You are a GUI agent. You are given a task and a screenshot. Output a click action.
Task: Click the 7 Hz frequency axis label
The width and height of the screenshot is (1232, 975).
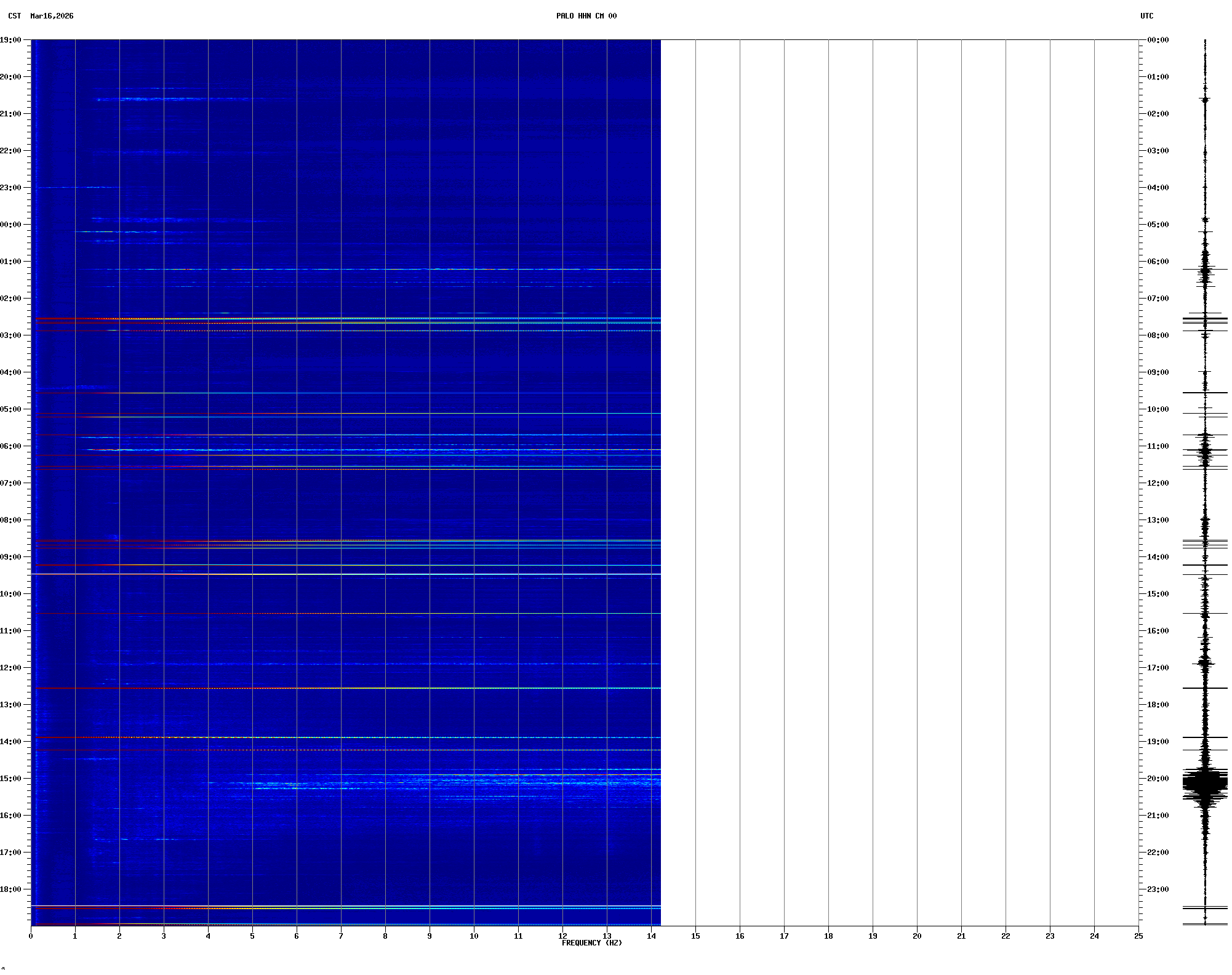pos(341,936)
